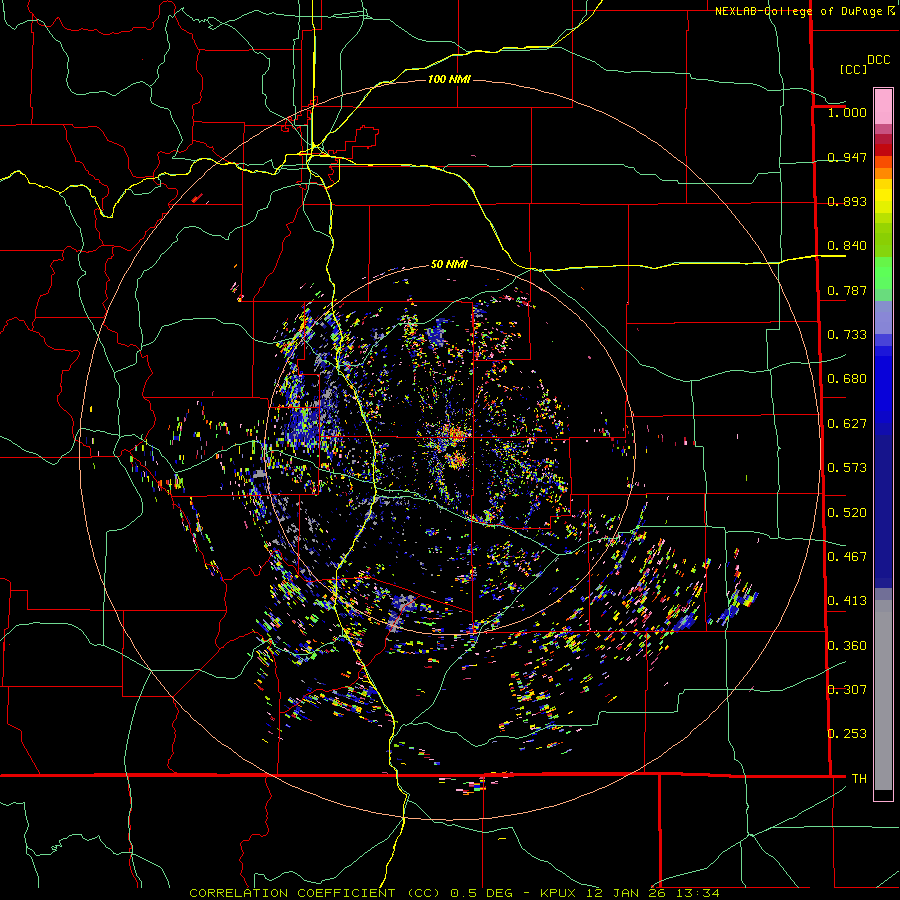The image size is (900, 900).
Task: Click the light green segment of the color bar
Action: [x=883, y=273]
